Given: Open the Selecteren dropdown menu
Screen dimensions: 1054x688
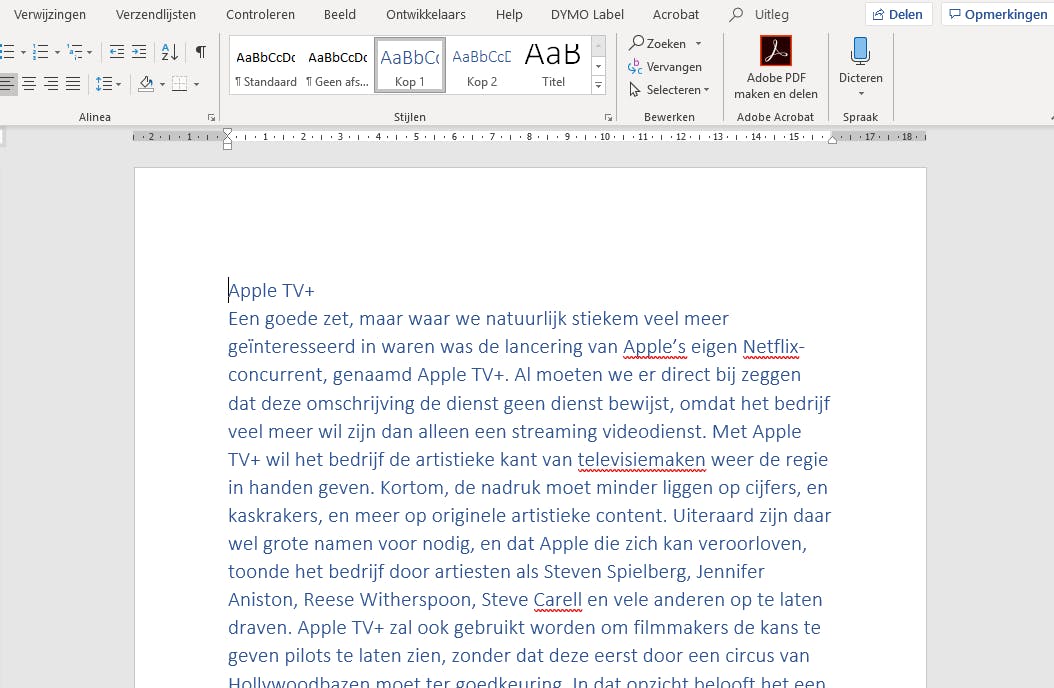Looking at the screenshot, I should pos(670,90).
